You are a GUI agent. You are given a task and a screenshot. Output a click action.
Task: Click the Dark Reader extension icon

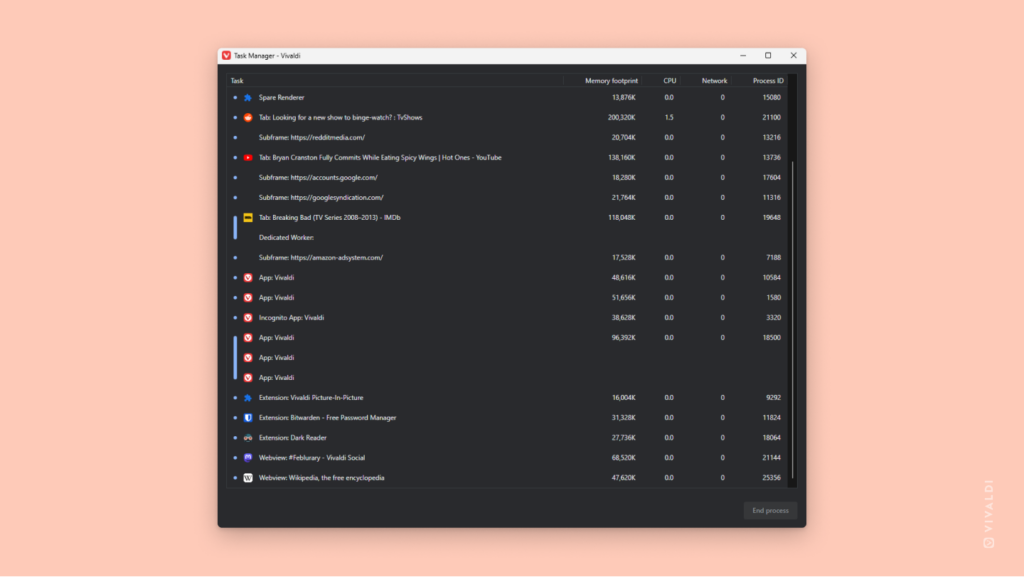coord(248,438)
